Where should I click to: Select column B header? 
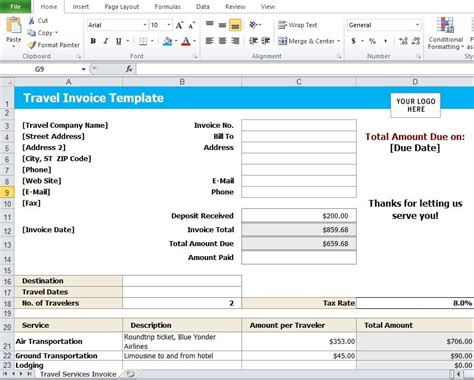click(x=182, y=82)
